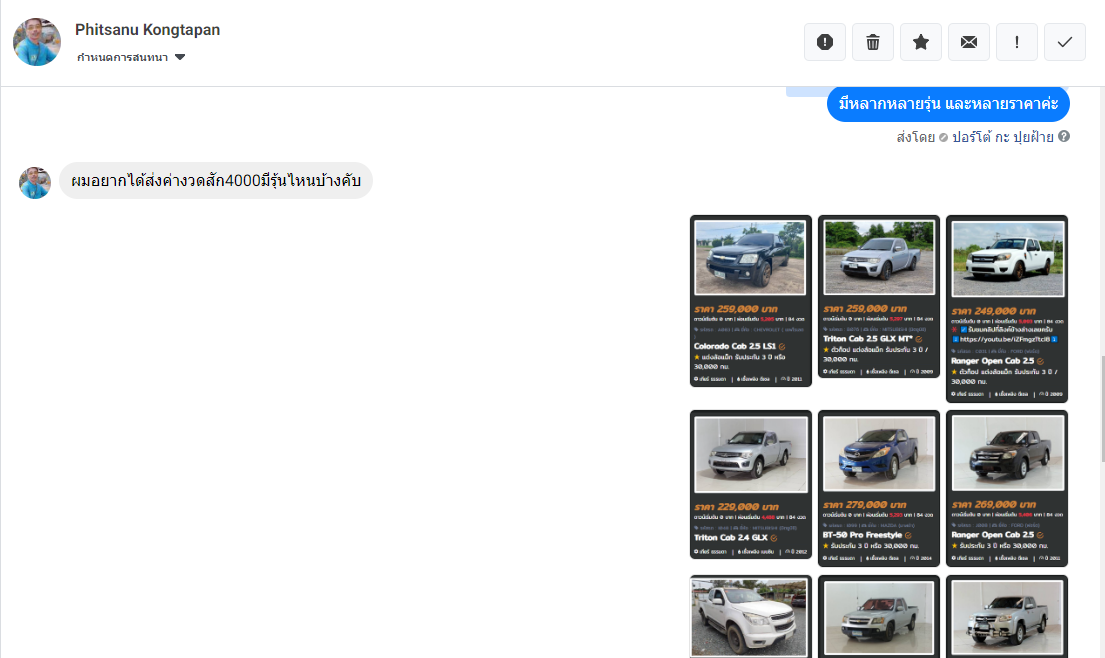This screenshot has height=658, width=1105.
Task: Click the plain exclamation mark icon button
Action: pyautogui.click(x=1017, y=42)
